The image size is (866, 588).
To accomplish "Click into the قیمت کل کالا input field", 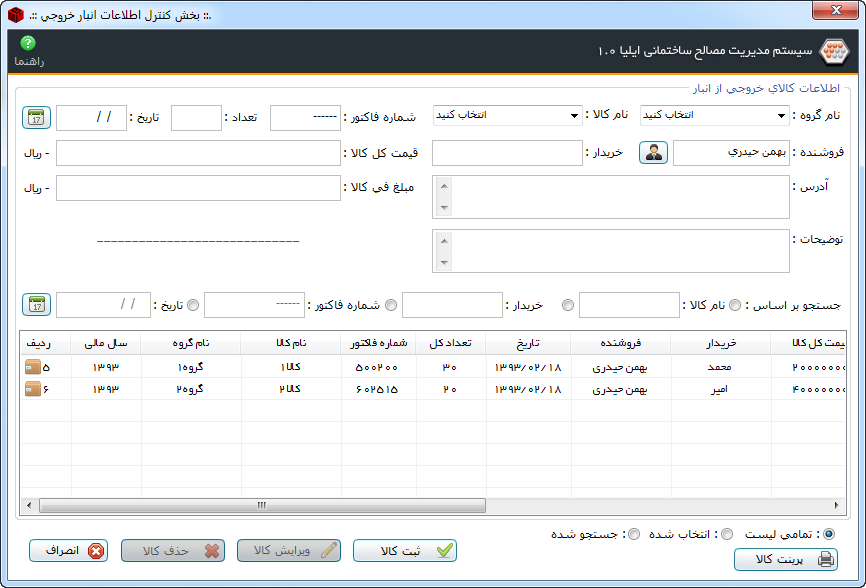I will [198, 153].
